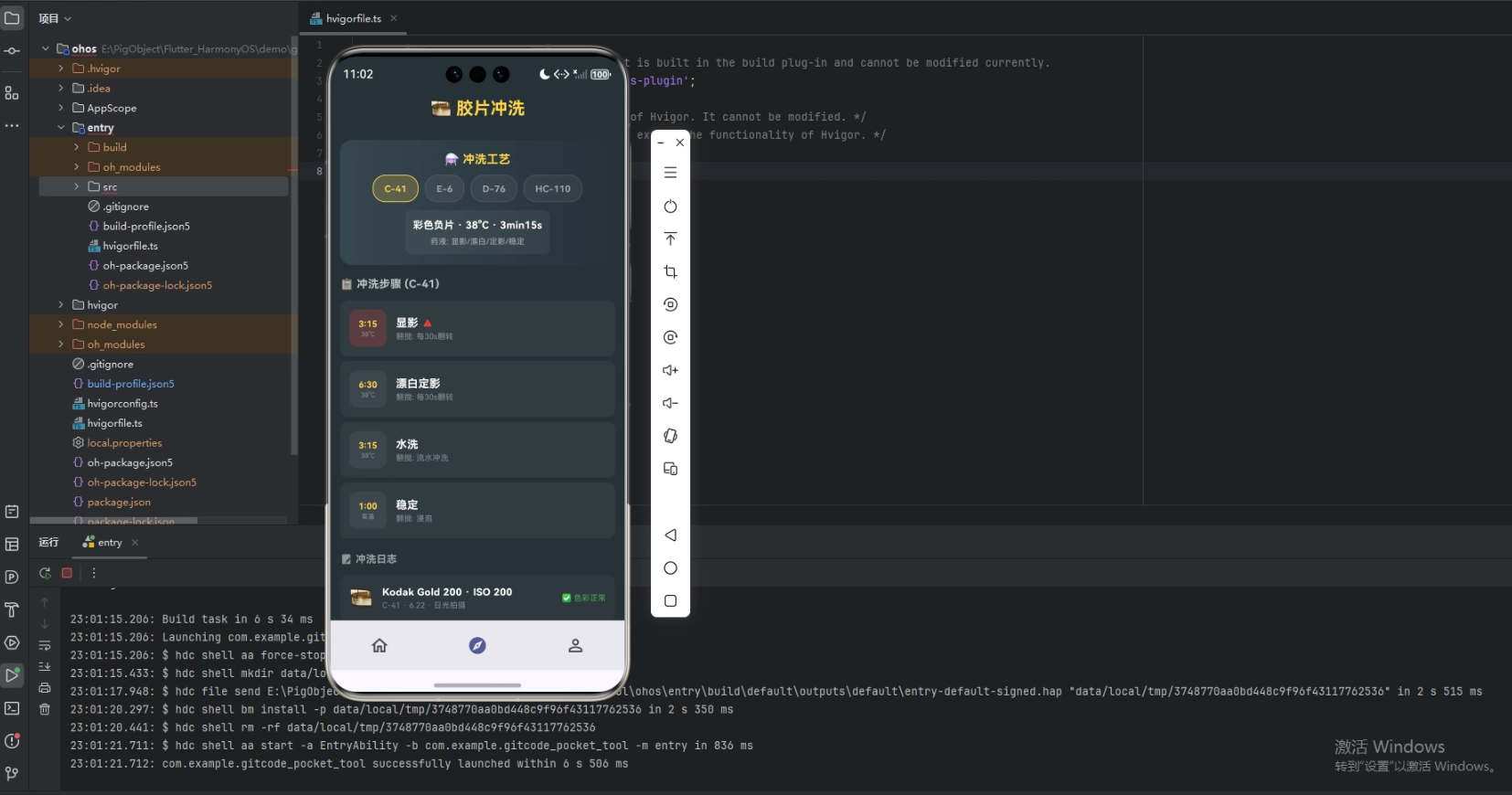Open package.json file
Viewport: 1512px width, 795px height.
coord(119,503)
